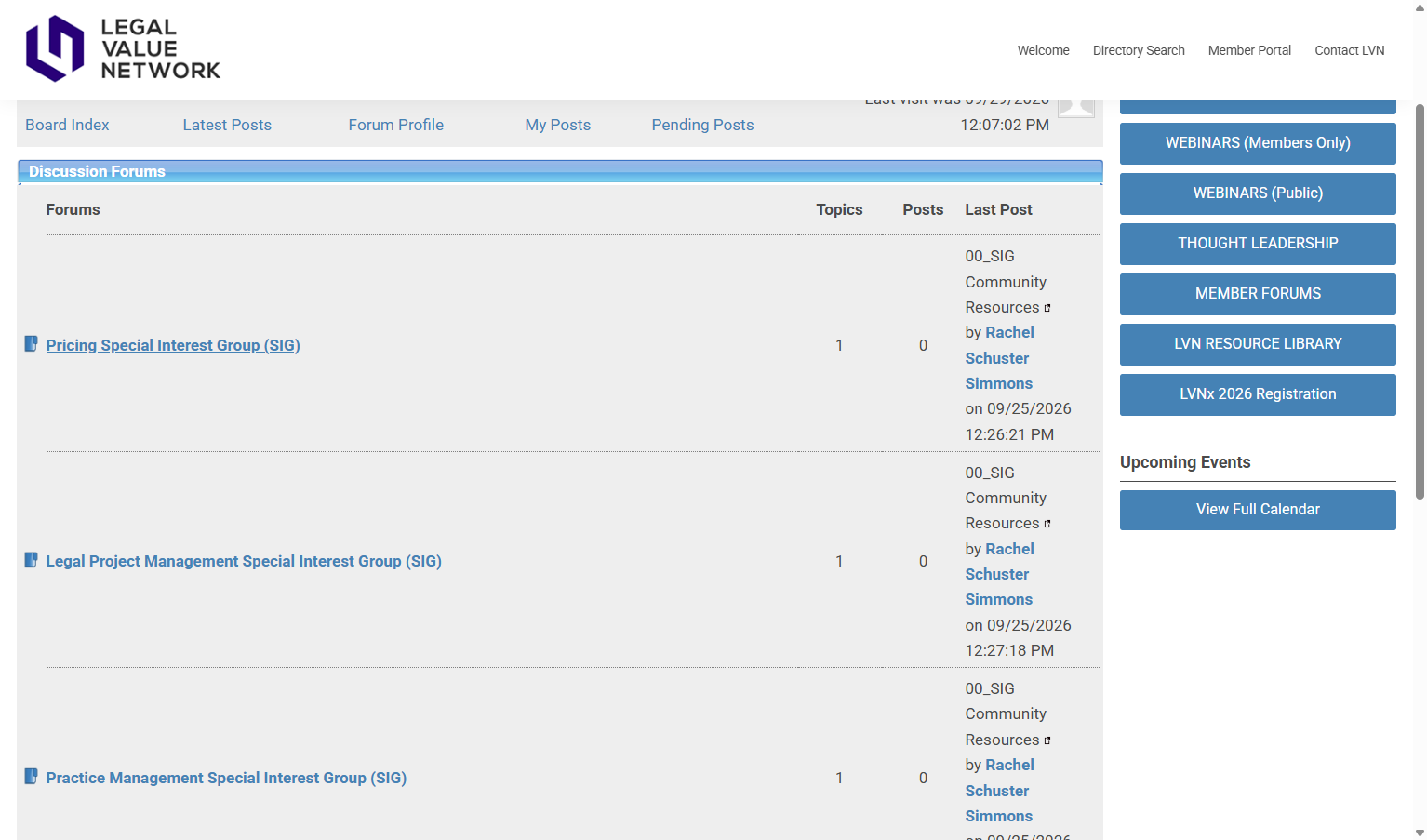Click forum icon beside Practice Management SIG

click(x=31, y=776)
